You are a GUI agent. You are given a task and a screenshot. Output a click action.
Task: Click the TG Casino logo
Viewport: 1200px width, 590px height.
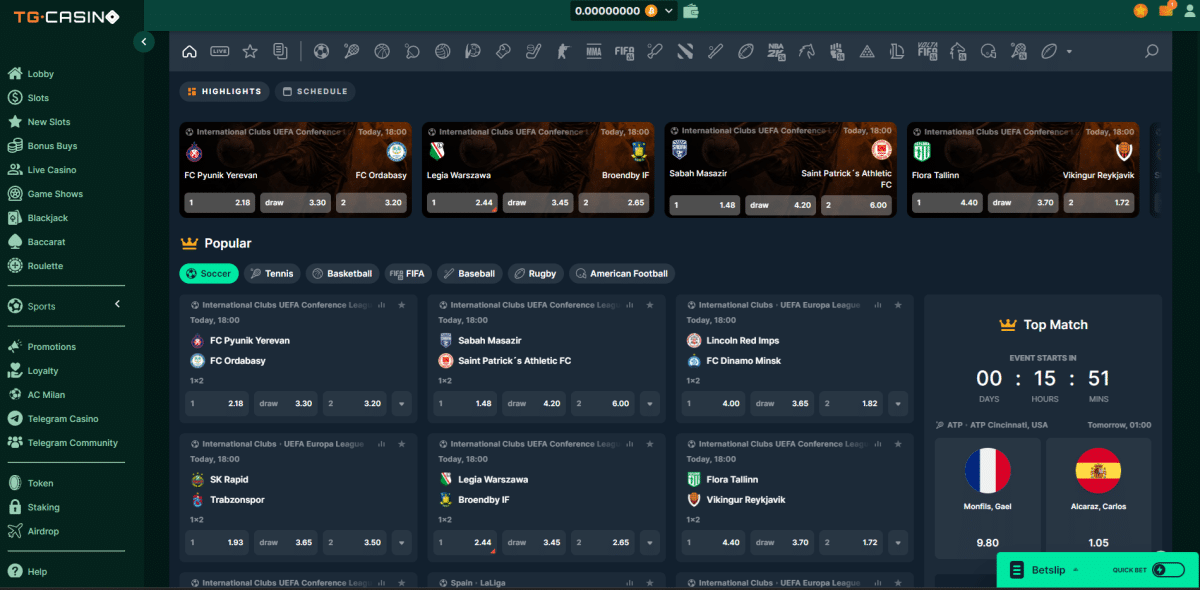pyautogui.click(x=65, y=17)
